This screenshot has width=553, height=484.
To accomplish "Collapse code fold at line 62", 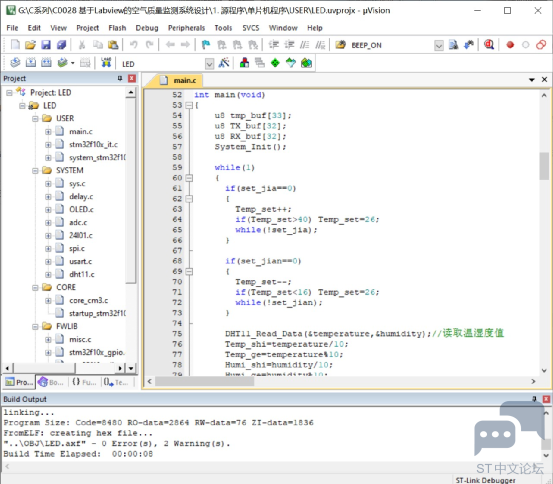I will tap(189, 199).
